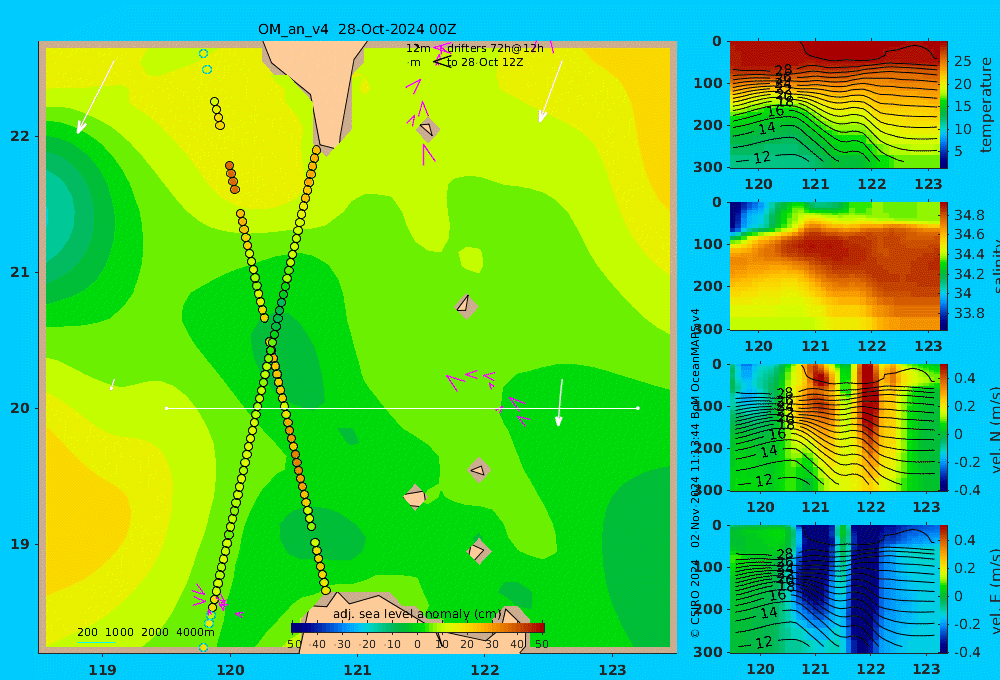Click the '34.8' tick on salinity color bar
The image size is (1000, 680).
point(969,215)
